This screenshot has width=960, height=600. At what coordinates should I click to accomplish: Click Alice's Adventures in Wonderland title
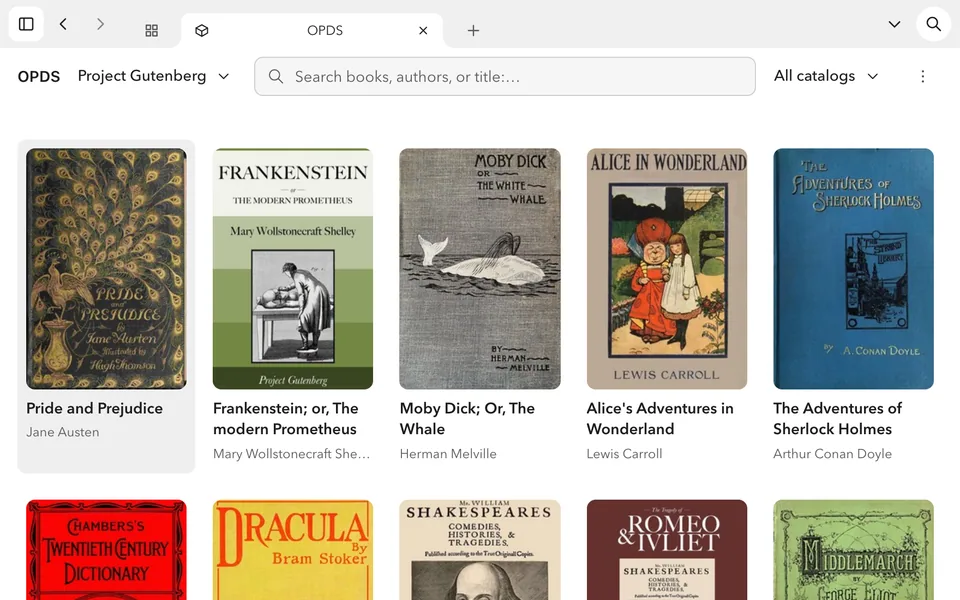660,419
